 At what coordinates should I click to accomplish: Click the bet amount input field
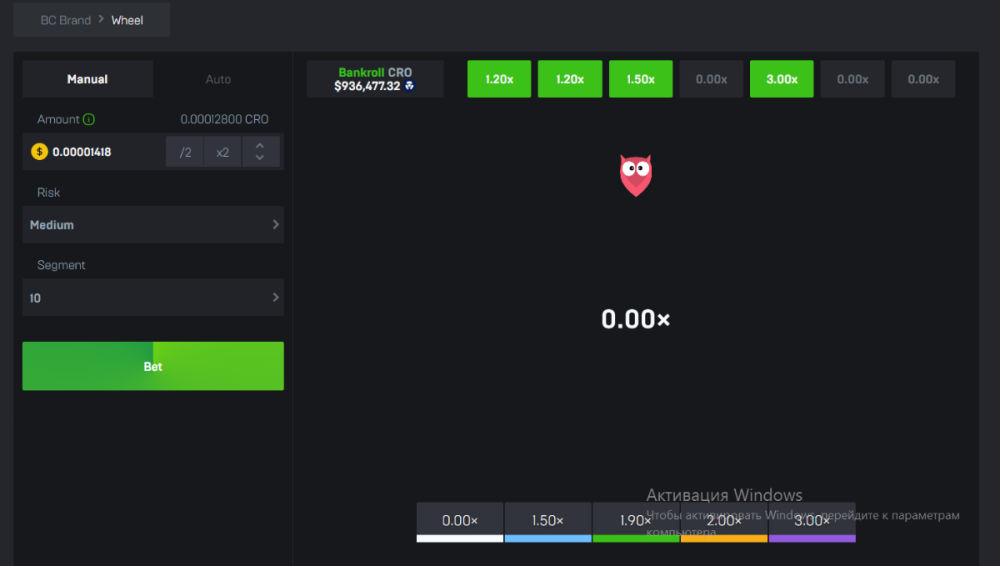point(105,152)
